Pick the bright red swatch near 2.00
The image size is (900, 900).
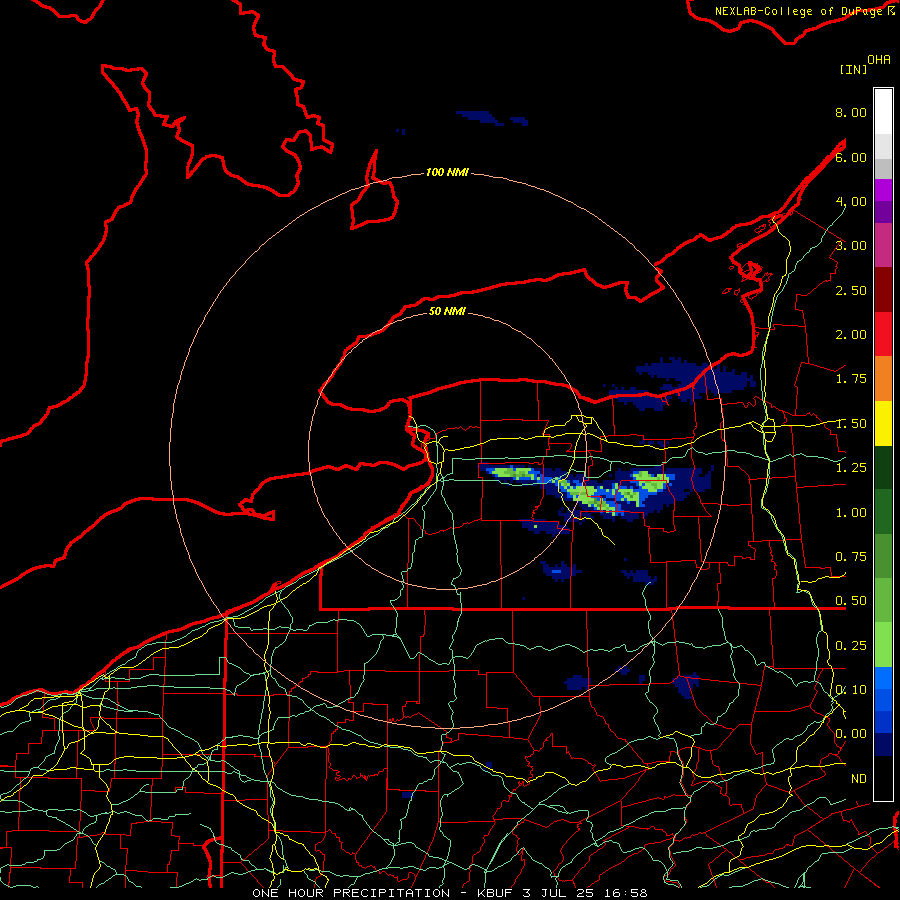pyautogui.click(x=883, y=334)
